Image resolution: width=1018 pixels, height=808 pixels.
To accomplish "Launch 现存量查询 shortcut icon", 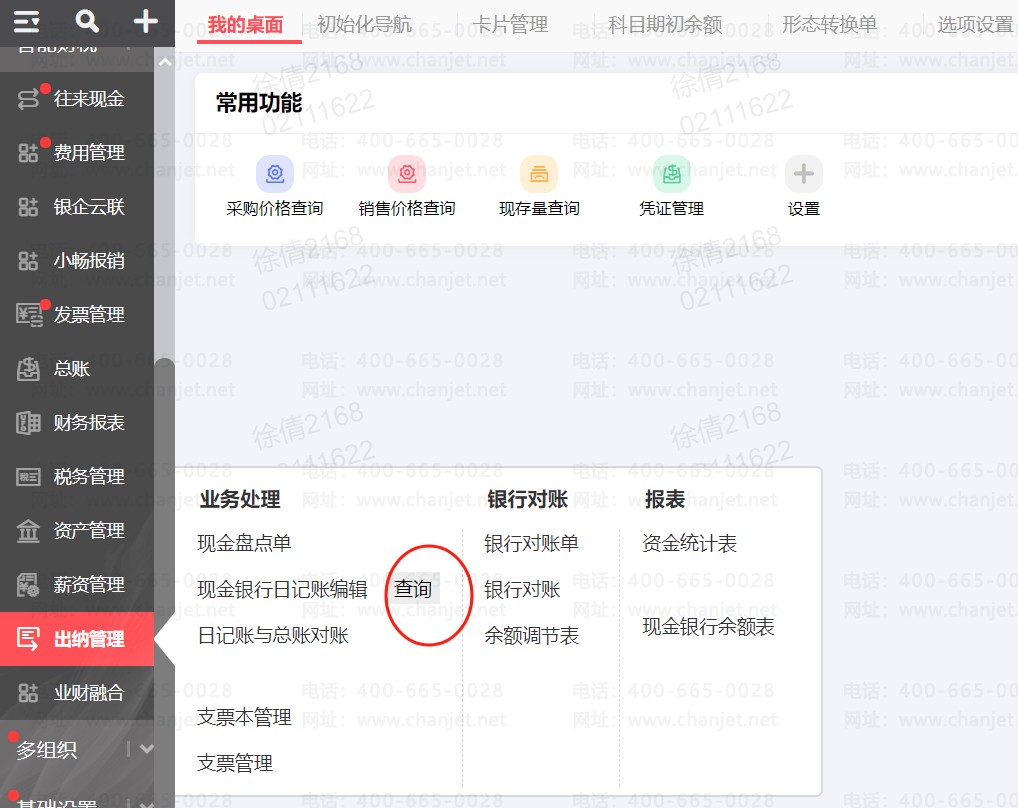I will click(539, 174).
